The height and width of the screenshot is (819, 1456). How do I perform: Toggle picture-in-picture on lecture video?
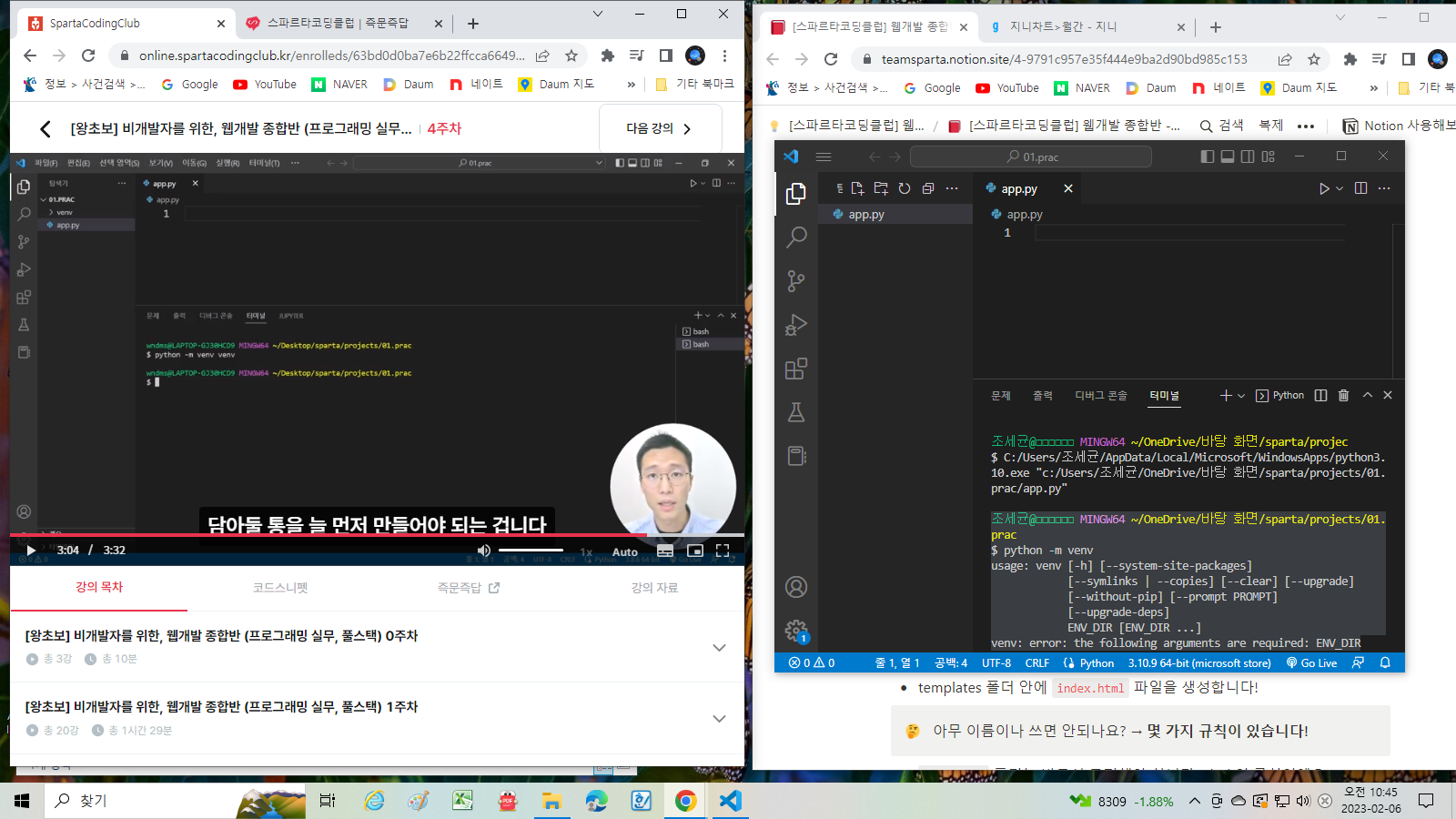pyautogui.click(x=695, y=551)
